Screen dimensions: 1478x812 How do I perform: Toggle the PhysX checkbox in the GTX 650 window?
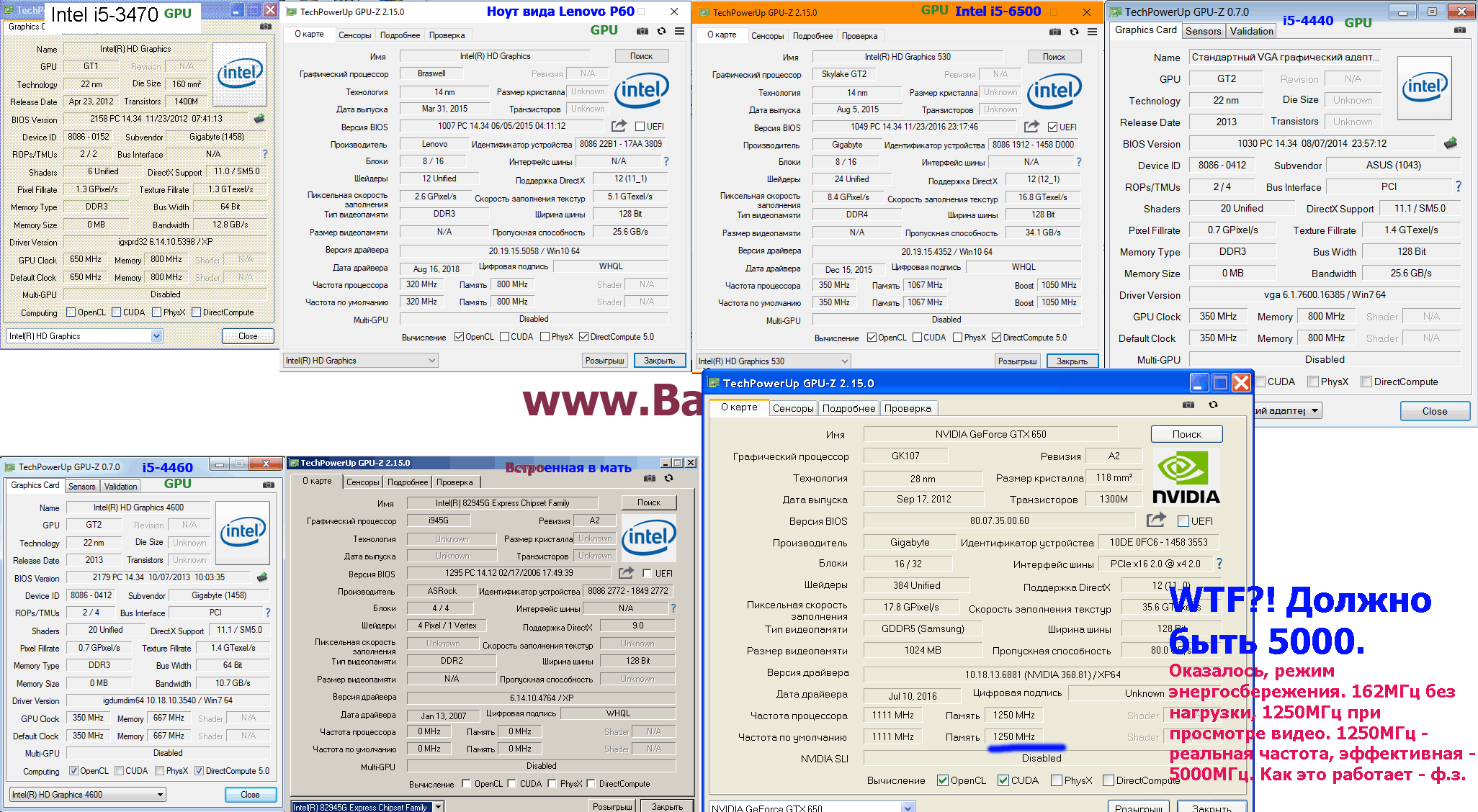coord(1056,780)
